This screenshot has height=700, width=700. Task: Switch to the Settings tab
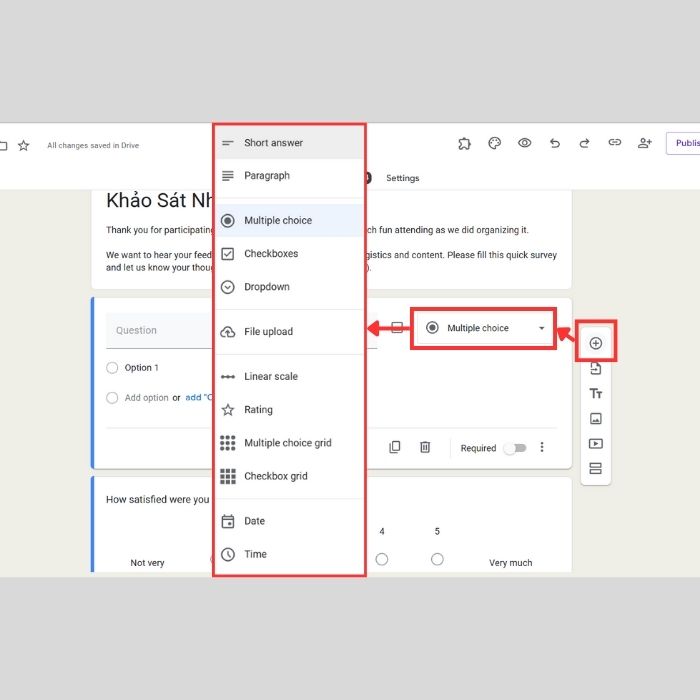point(402,178)
